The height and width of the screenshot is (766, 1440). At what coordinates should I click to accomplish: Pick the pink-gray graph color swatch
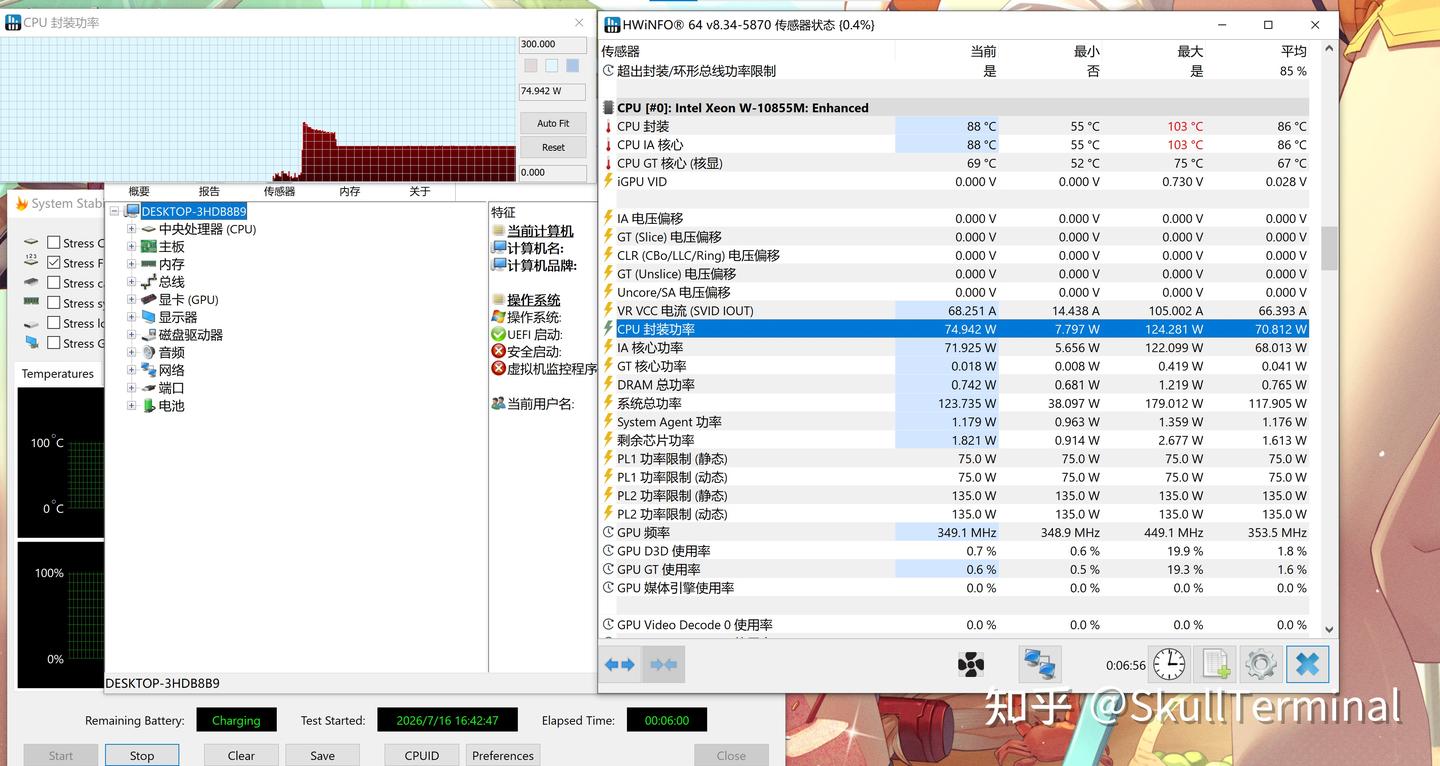point(531,65)
